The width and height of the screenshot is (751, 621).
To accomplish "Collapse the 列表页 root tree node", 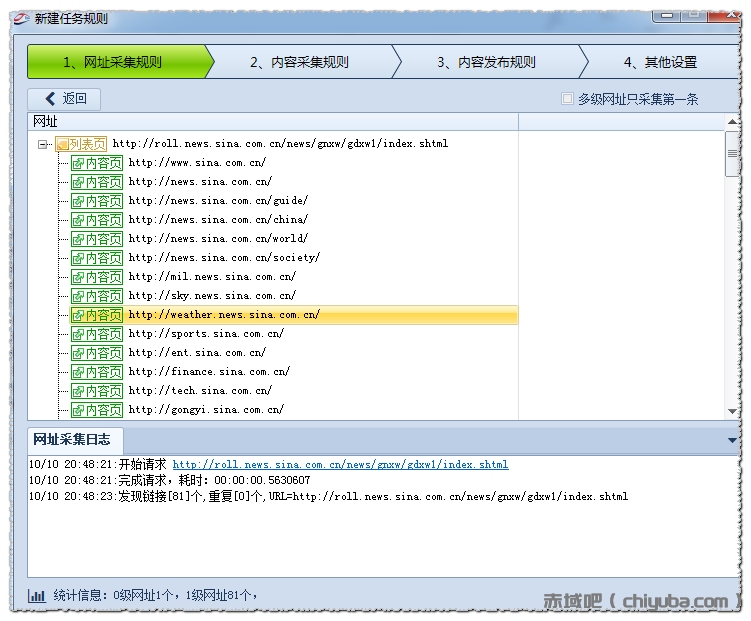I will point(43,144).
